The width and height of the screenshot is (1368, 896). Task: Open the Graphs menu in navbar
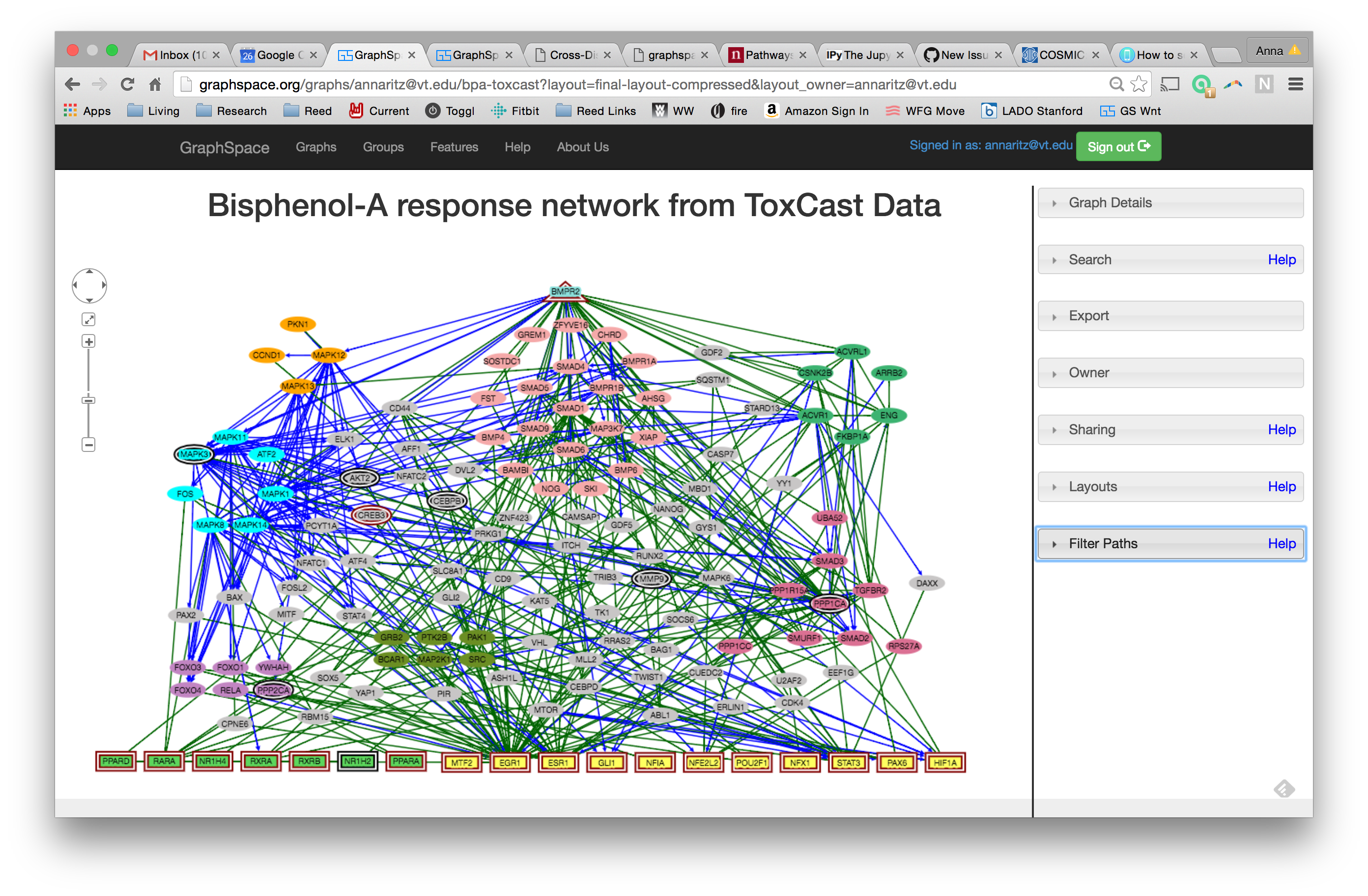coord(315,147)
